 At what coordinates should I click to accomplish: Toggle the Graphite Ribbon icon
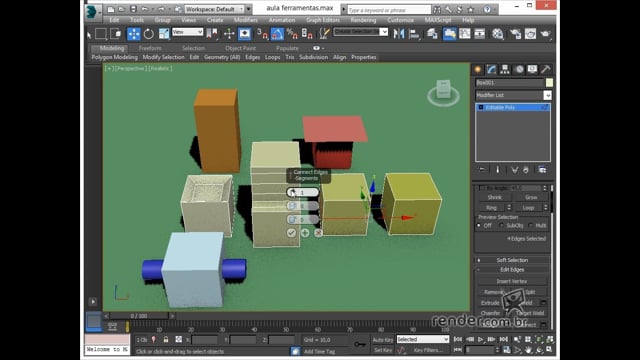pos(449,34)
